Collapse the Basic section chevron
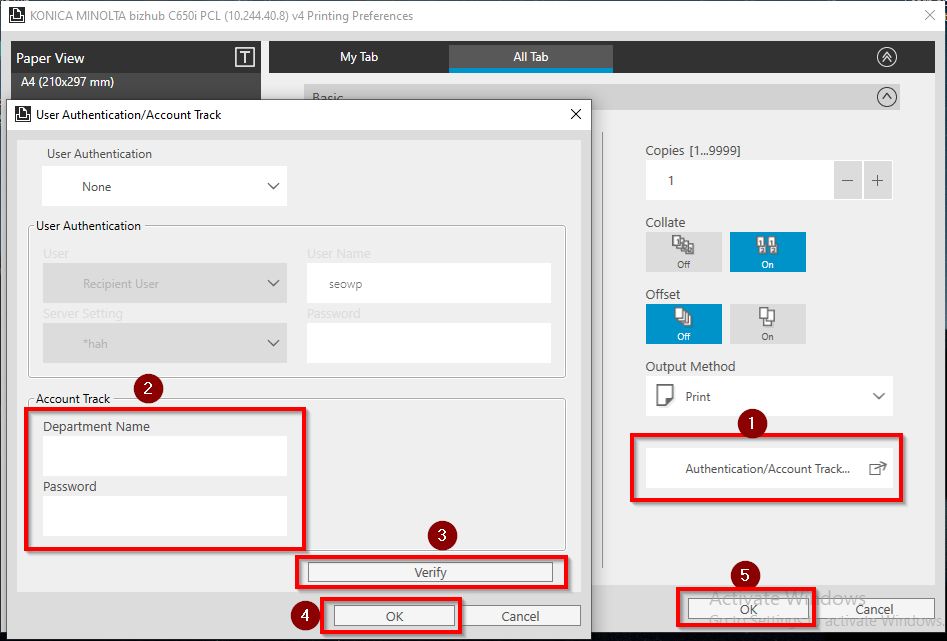This screenshot has width=947, height=641. click(886, 97)
